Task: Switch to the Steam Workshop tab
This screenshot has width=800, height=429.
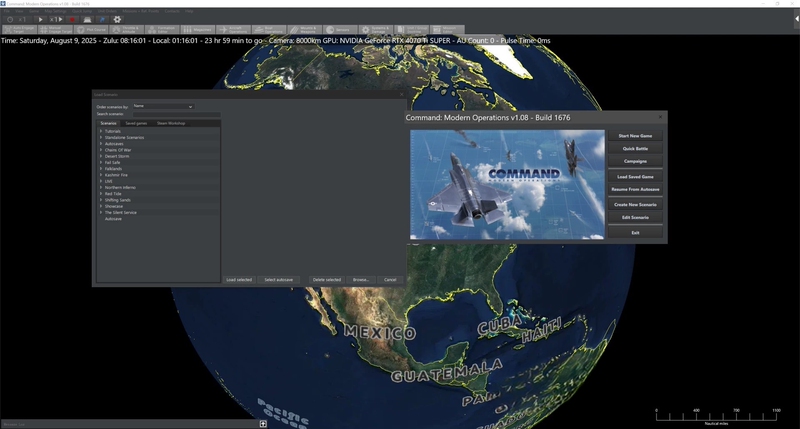Action: [x=171, y=123]
